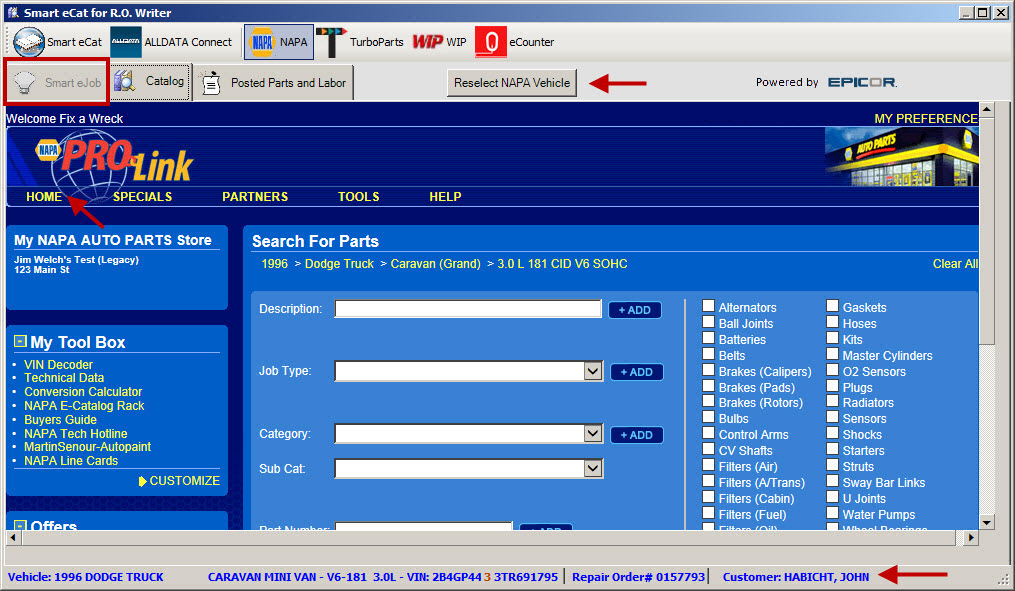Click the Description input field

(x=467, y=309)
